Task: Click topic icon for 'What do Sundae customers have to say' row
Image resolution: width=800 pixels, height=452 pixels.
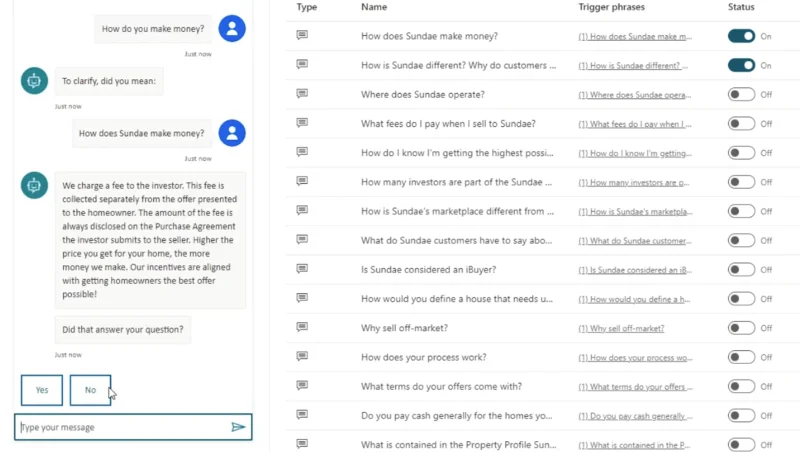Action: pyautogui.click(x=302, y=239)
